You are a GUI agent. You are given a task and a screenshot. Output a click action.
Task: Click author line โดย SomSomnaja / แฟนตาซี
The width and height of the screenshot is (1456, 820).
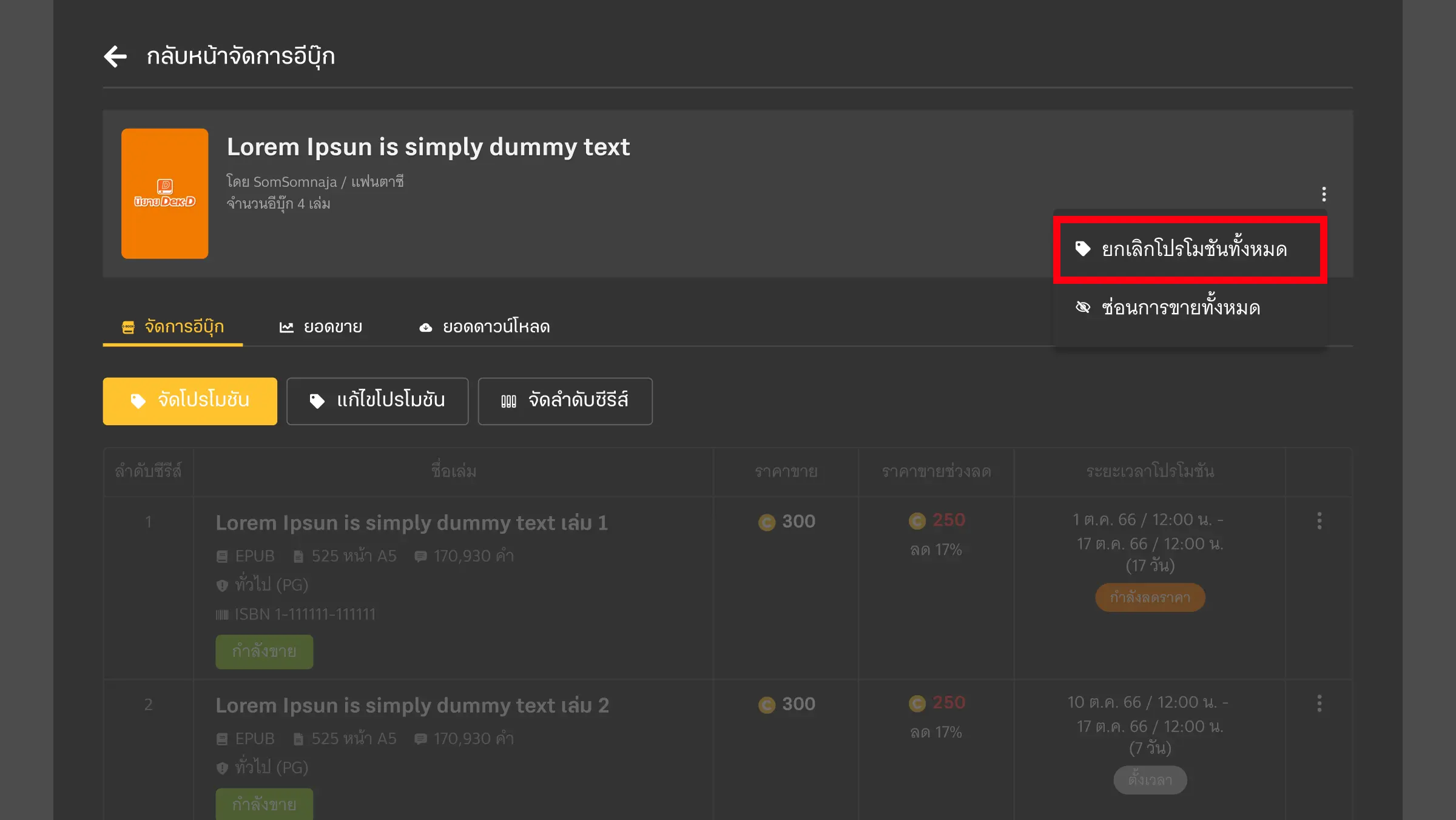coord(315,181)
